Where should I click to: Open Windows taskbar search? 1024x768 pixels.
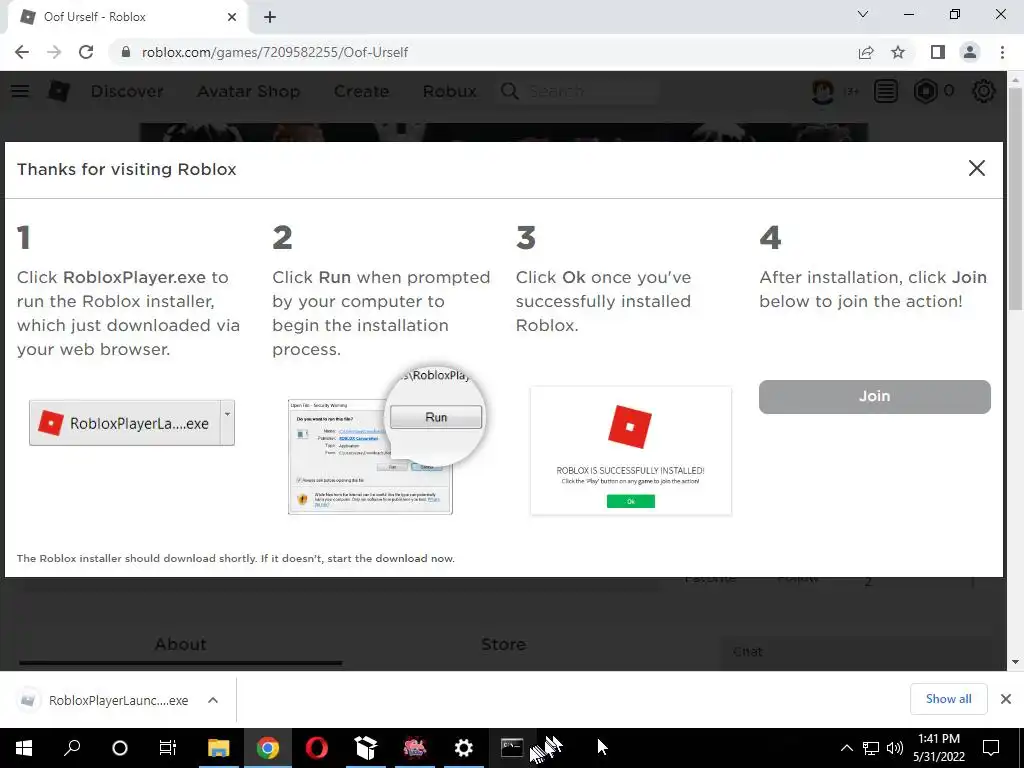[x=72, y=748]
